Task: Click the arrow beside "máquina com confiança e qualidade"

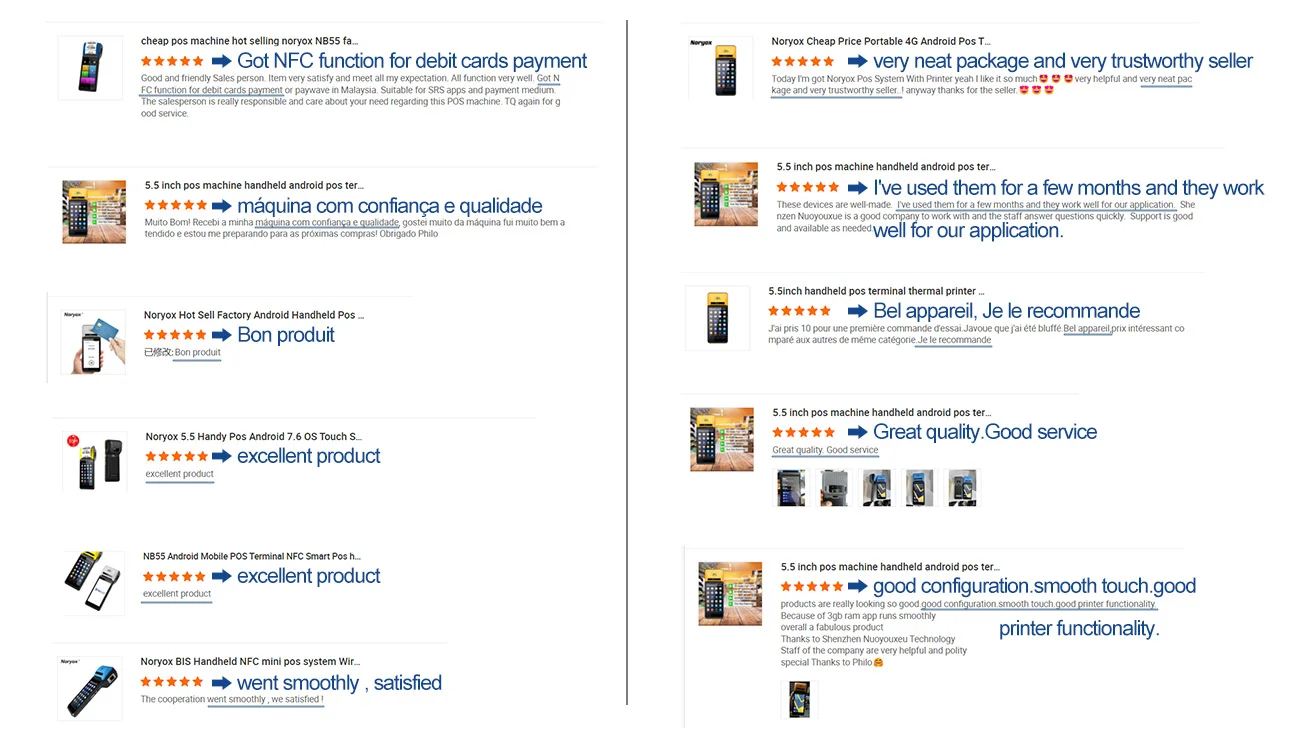Action: coord(221,206)
